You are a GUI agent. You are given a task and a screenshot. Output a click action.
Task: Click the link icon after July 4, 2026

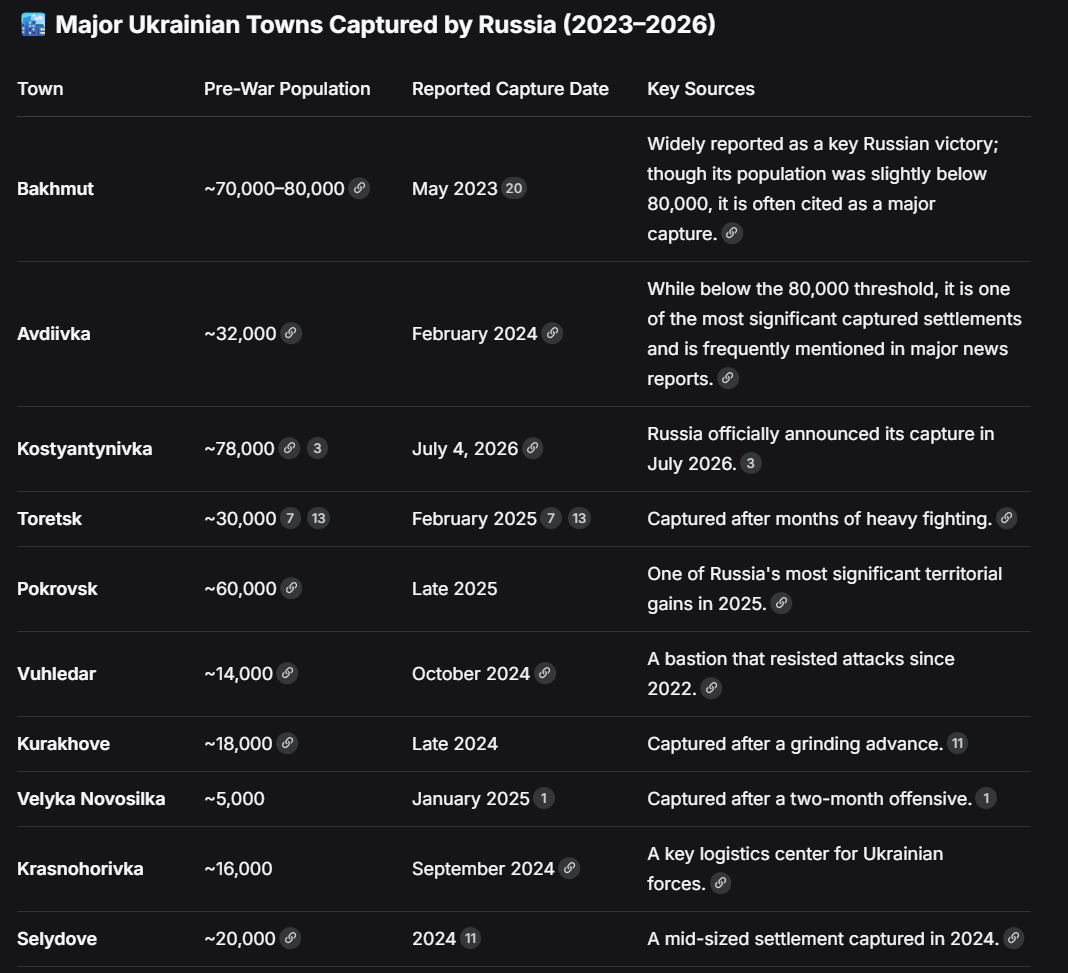coord(533,448)
